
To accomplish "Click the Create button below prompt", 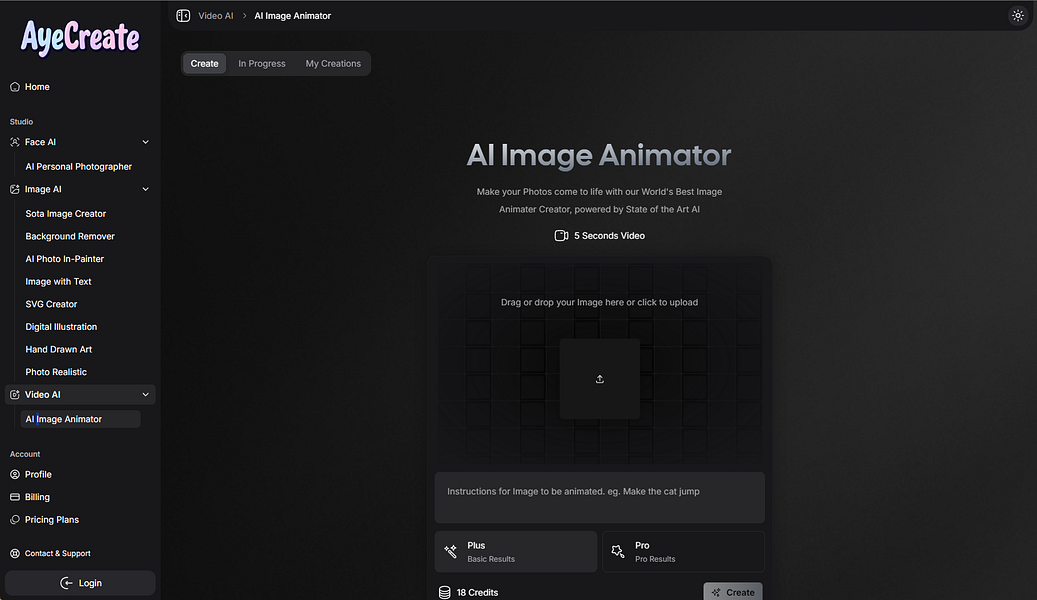I will (733, 591).
